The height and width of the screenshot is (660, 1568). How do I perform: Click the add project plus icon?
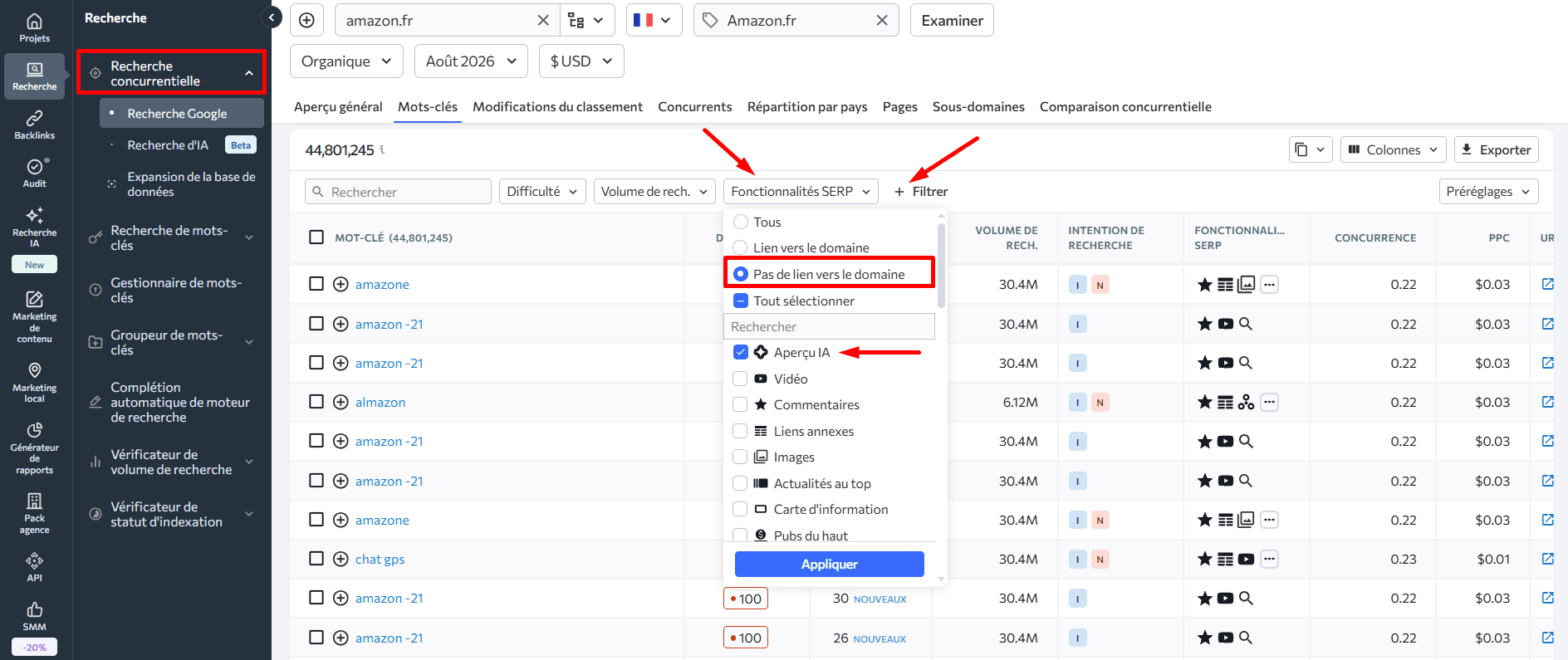coord(306,21)
